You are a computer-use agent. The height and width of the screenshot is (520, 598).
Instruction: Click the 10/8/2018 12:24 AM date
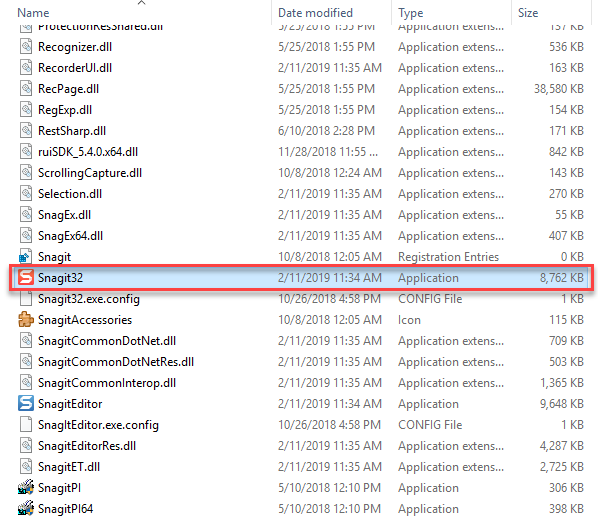pyautogui.click(x=330, y=173)
